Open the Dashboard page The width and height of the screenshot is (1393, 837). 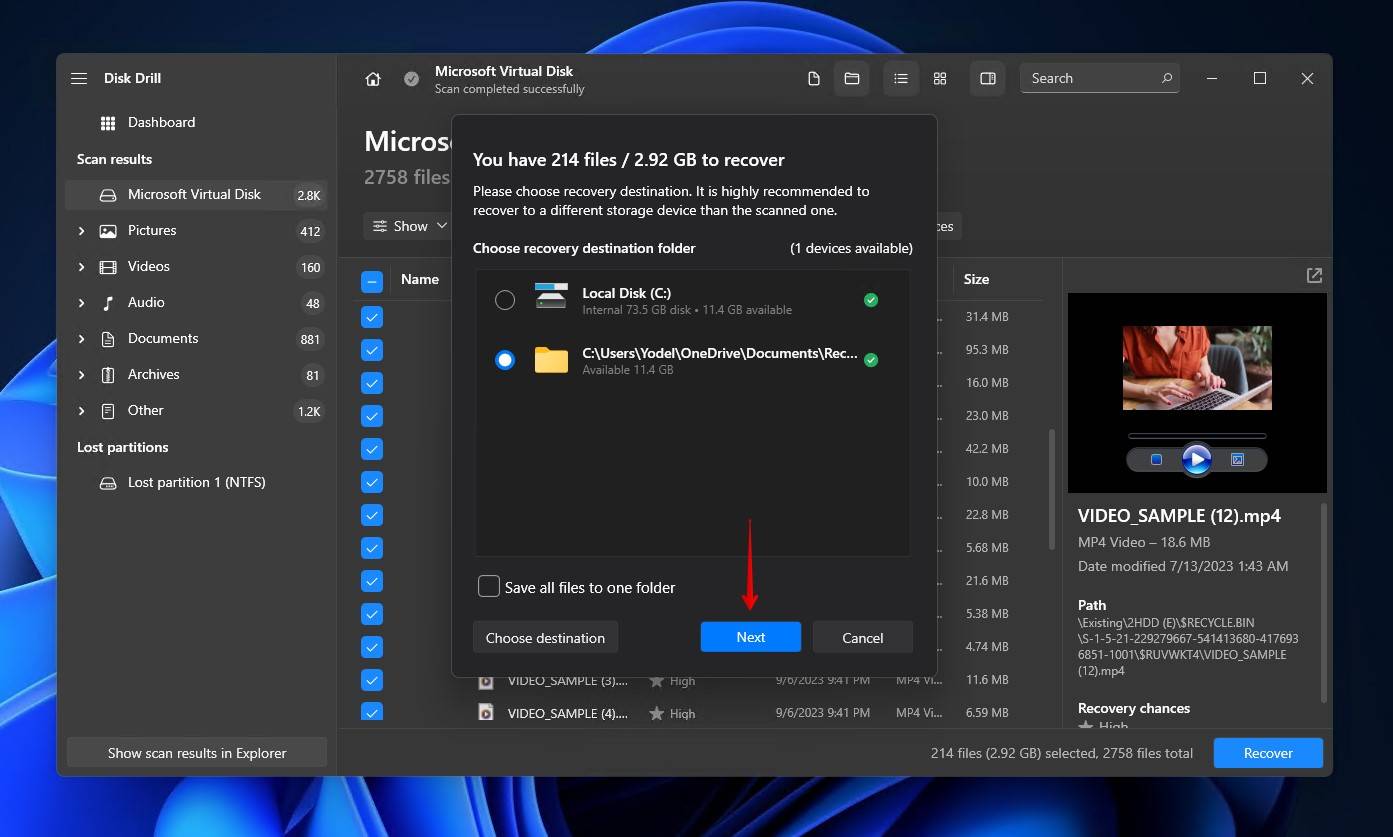(x=161, y=122)
